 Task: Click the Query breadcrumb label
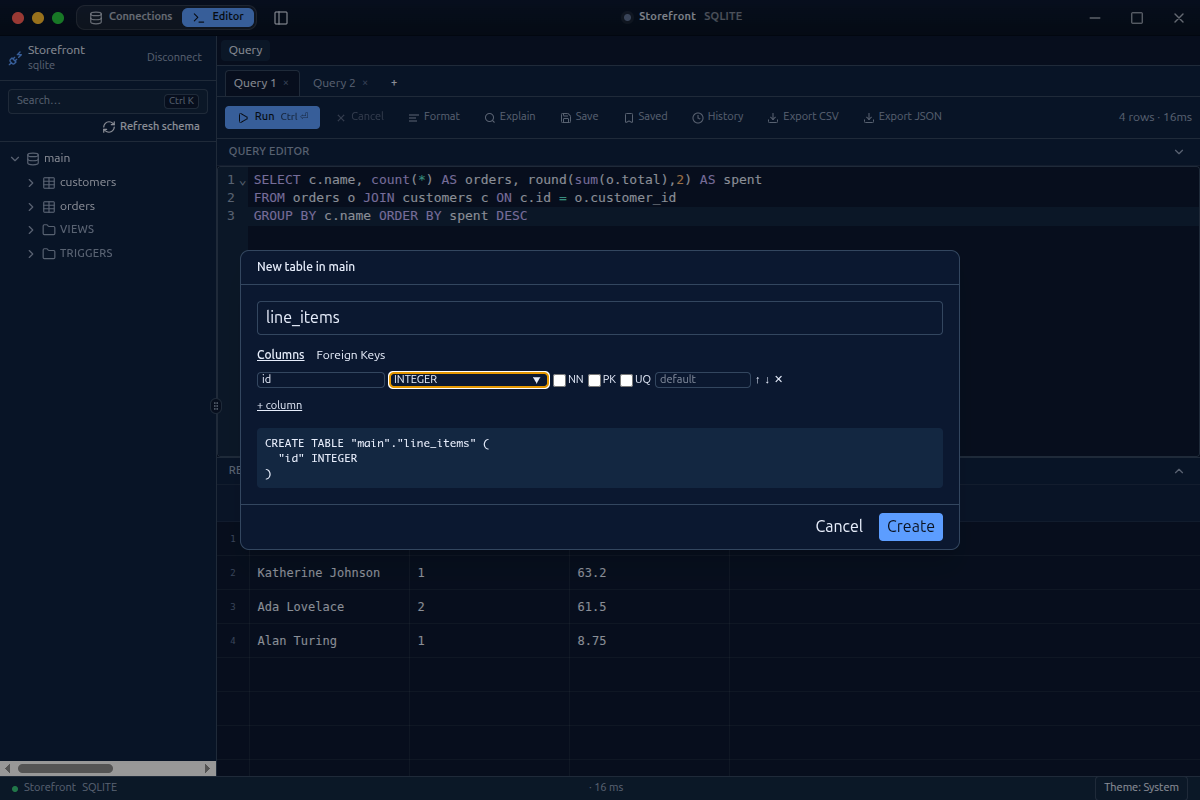[245, 50]
